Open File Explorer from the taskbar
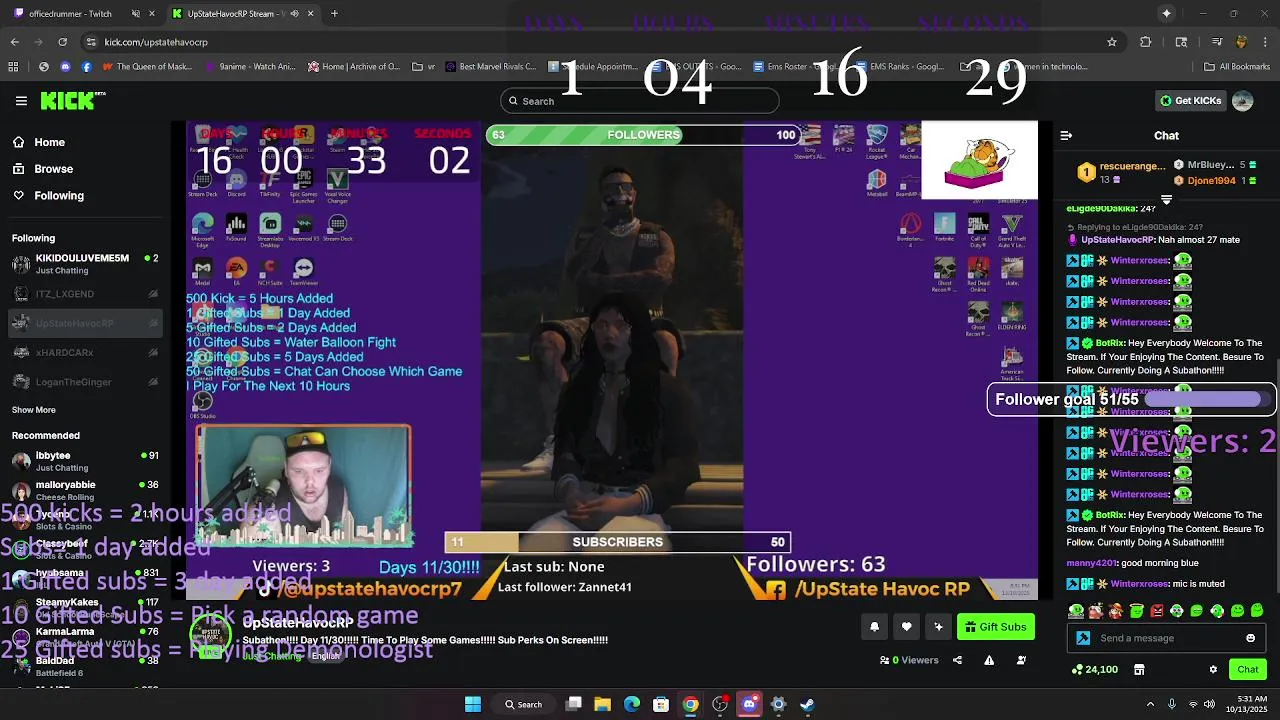The height and width of the screenshot is (720, 1280). (x=603, y=704)
